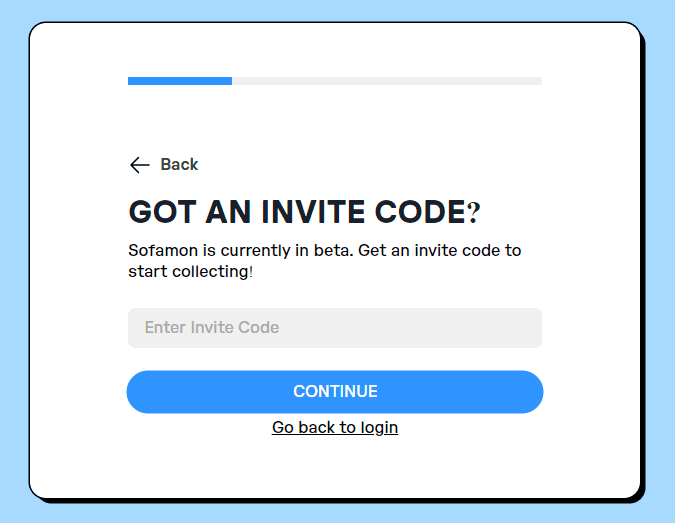Focus the Enter Invite Code field

[x=335, y=328]
